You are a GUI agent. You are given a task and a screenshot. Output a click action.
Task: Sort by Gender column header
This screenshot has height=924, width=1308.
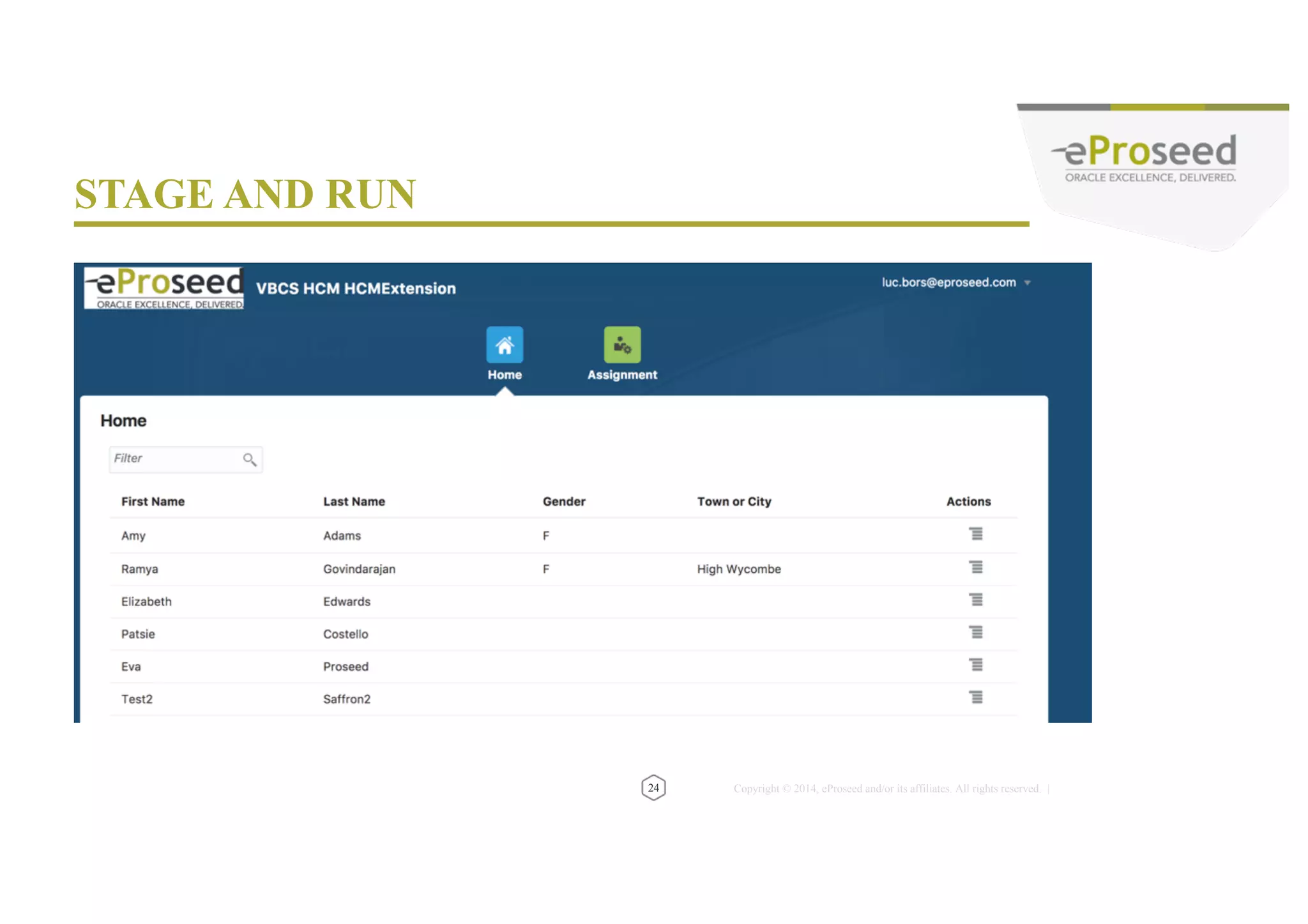[564, 501]
